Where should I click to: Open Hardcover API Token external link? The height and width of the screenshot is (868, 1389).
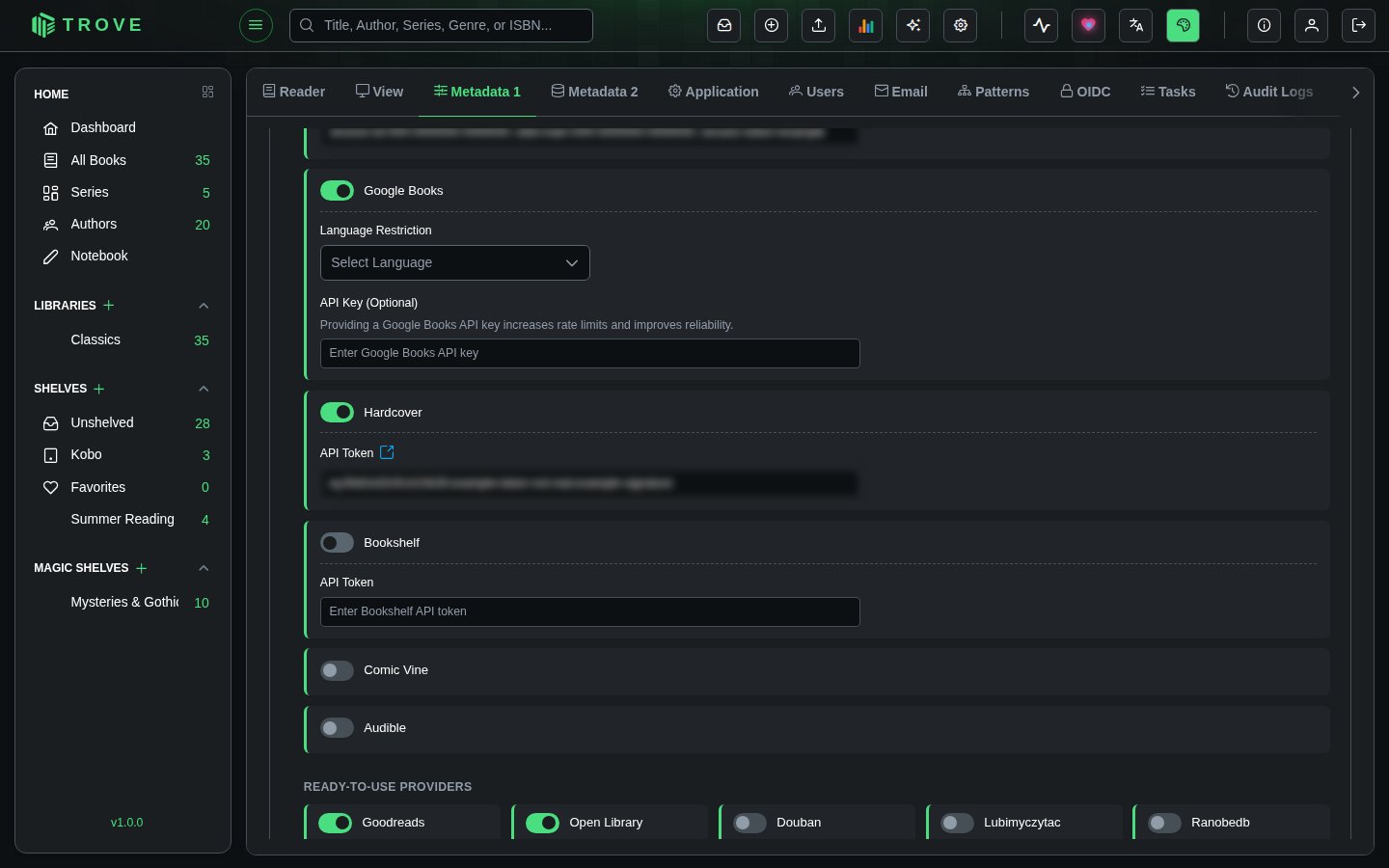coord(387,452)
